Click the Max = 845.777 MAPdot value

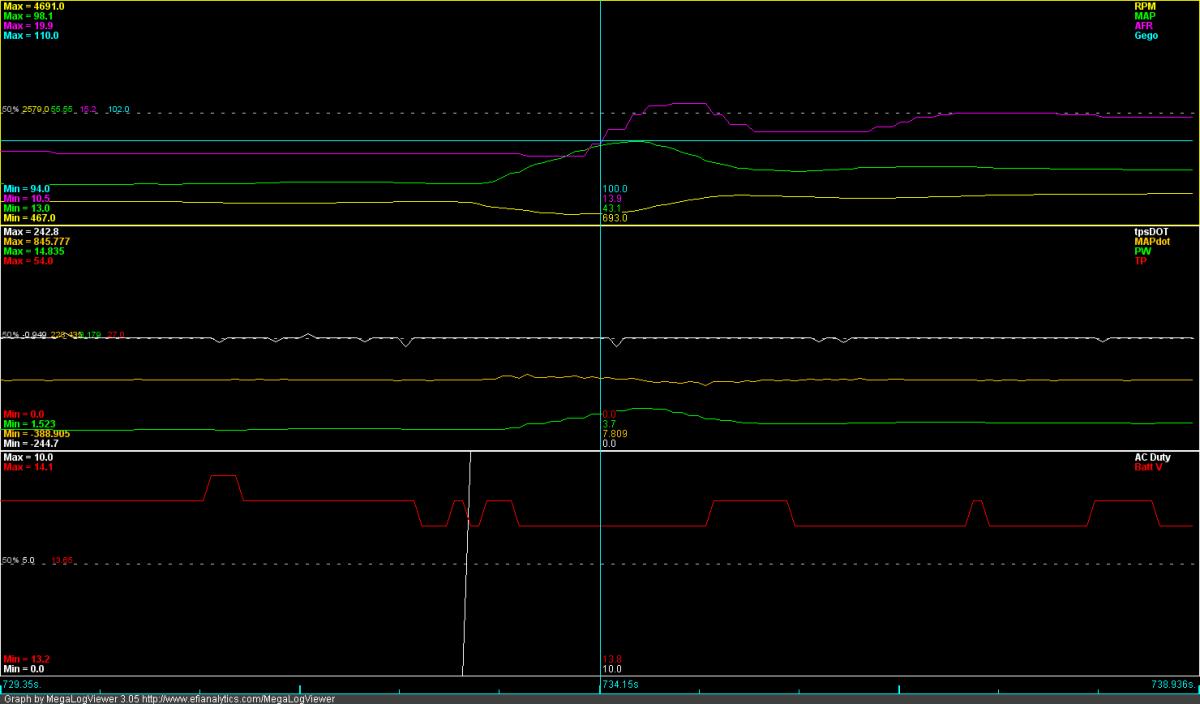pos(36,242)
